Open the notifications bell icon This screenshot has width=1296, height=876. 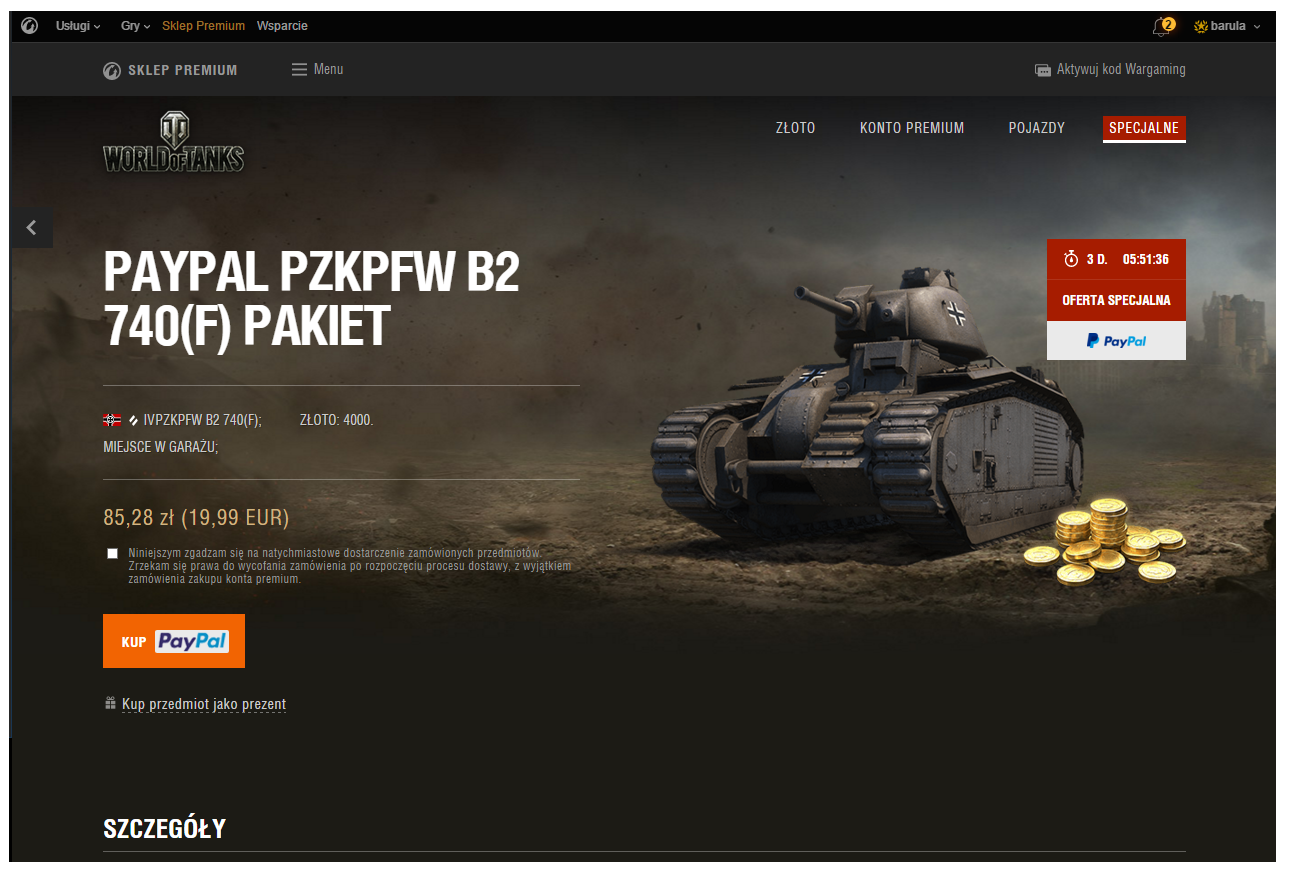coord(1163,26)
